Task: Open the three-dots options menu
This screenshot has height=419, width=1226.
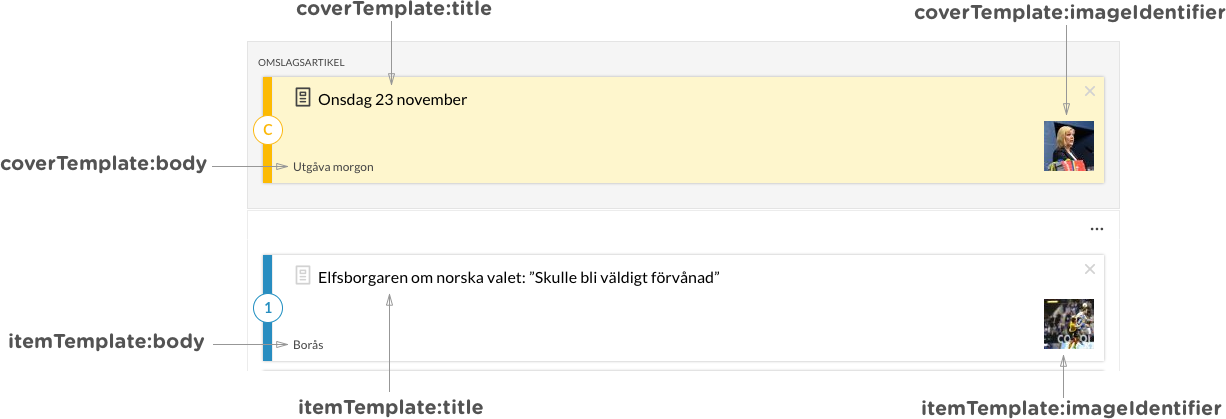Action: point(1096,229)
